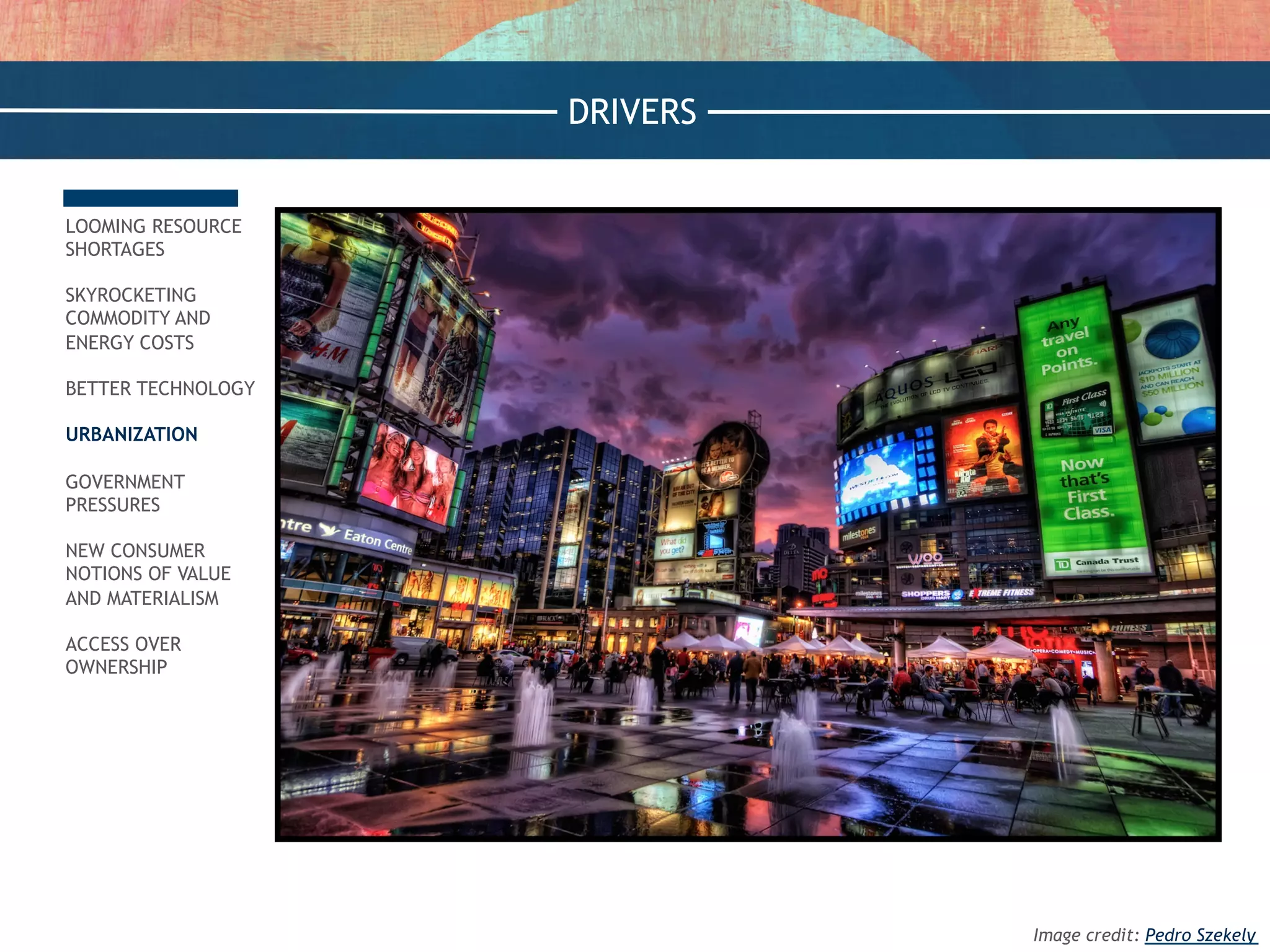Select the BETTER TECHNOLOGY list item
Image resolution: width=1270 pixels, height=952 pixels.
(160, 389)
